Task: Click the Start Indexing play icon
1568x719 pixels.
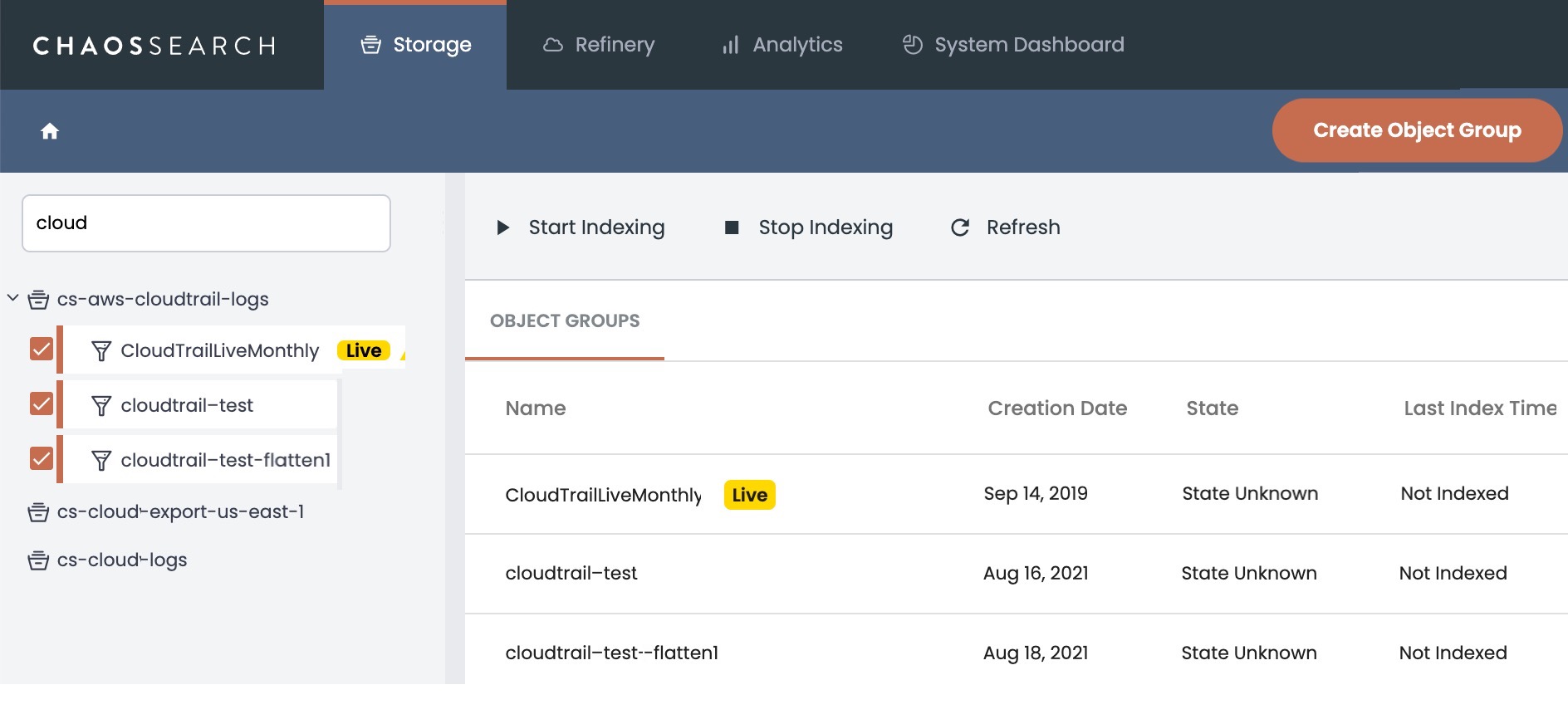Action: click(x=502, y=227)
